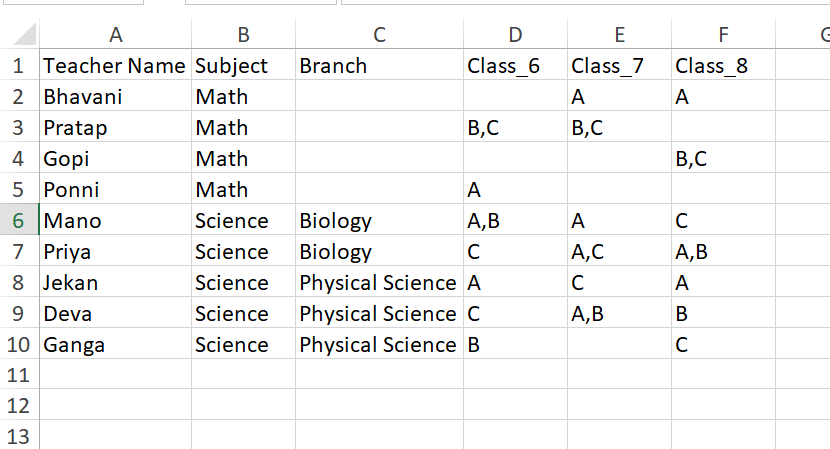Click the Branch header cell
Viewport: 830px width, 449px height.
point(379,66)
